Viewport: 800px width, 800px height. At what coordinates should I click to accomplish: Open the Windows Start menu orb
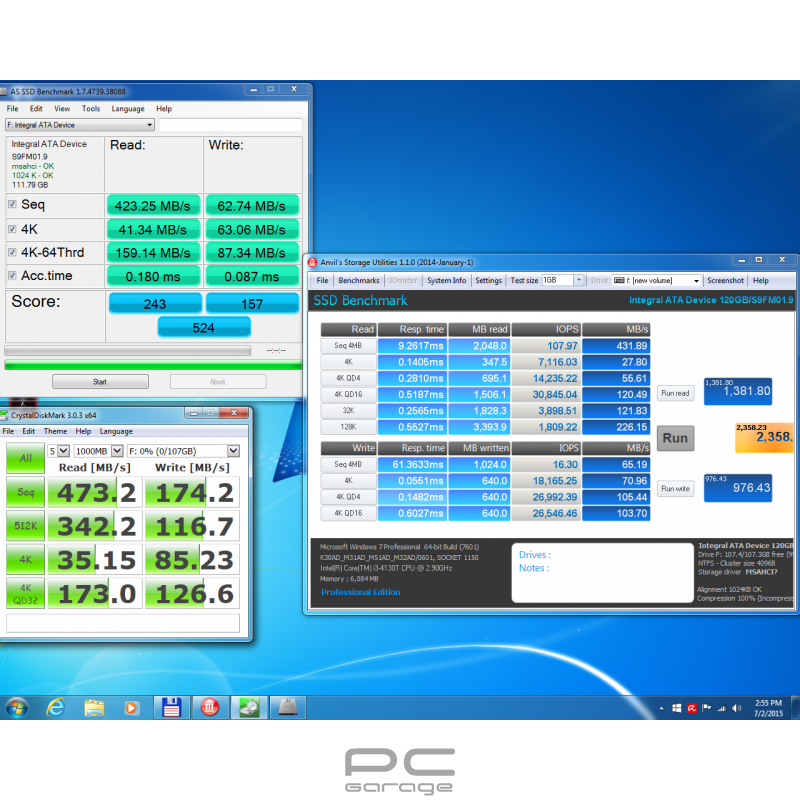click(17, 708)
